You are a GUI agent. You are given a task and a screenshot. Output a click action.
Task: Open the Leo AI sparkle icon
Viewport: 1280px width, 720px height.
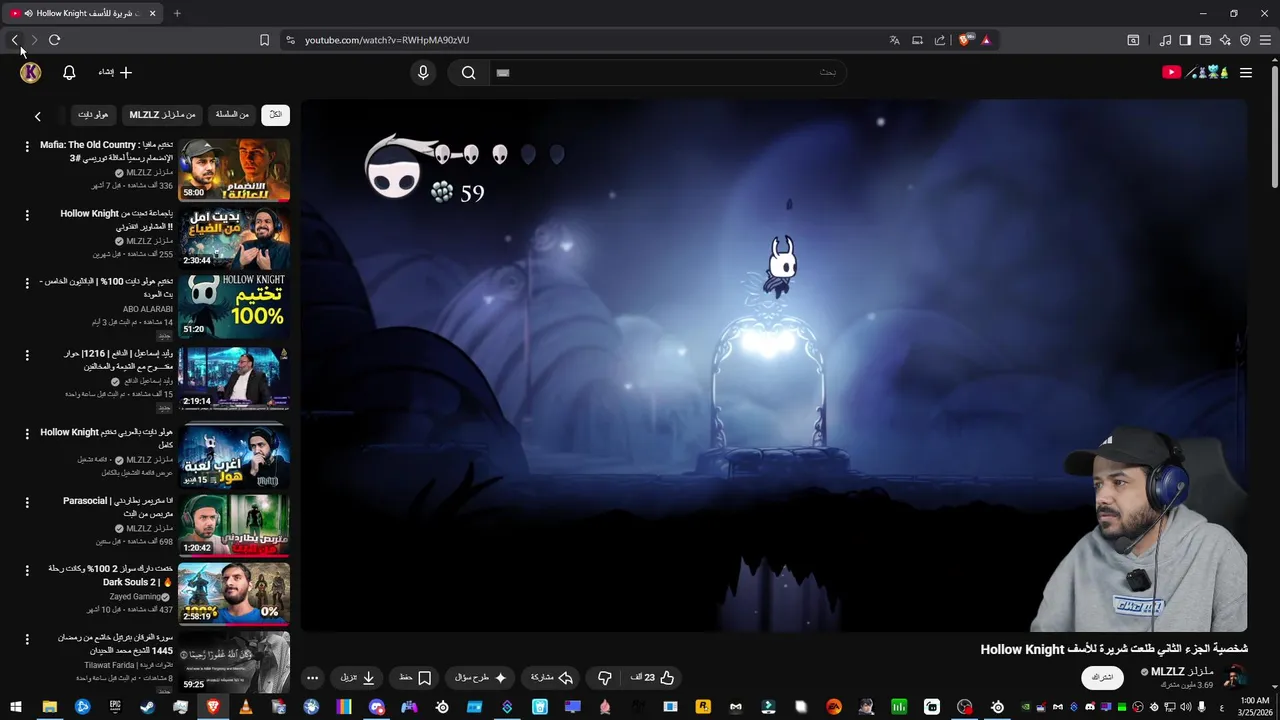click(x=1225, y=40)
